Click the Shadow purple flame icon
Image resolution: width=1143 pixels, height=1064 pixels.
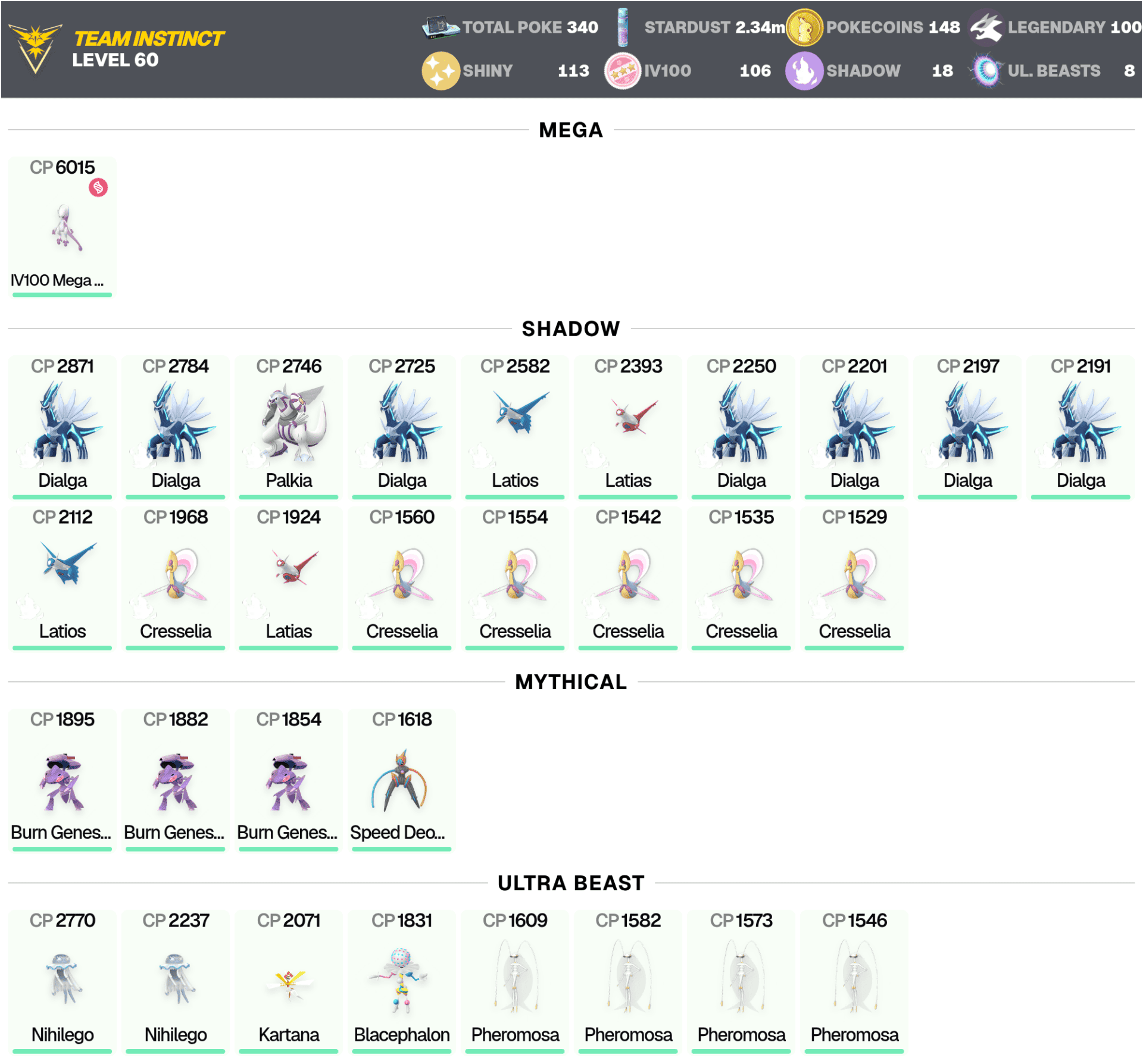pos(804,71)
